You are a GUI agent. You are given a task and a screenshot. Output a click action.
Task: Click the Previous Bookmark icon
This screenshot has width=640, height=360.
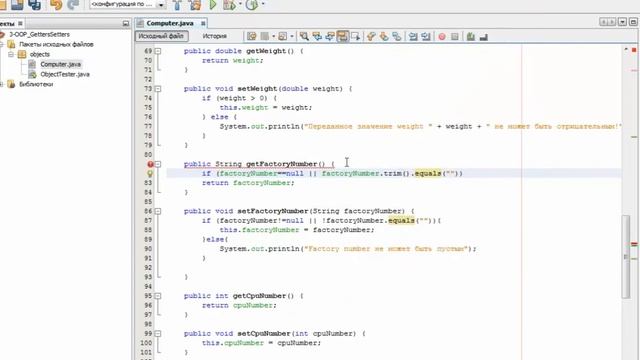(371, 37)
